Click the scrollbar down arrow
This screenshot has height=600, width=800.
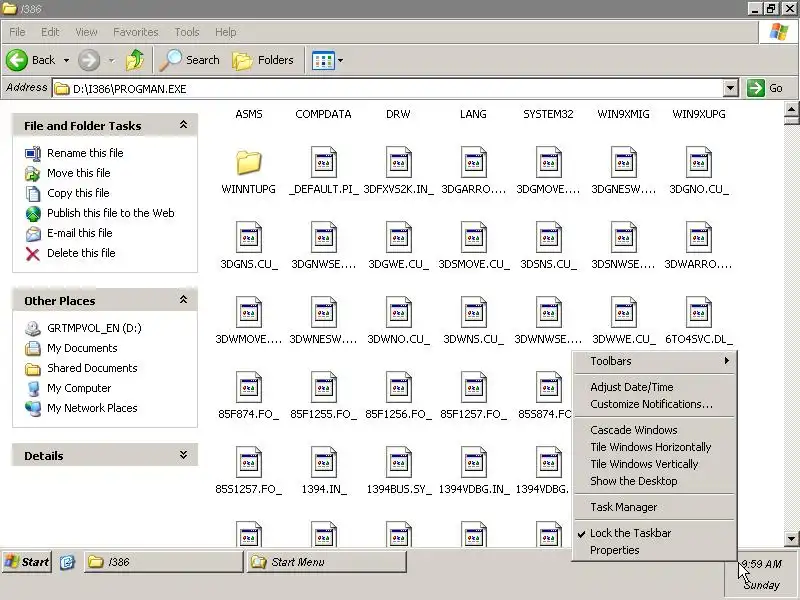[791, 538]
